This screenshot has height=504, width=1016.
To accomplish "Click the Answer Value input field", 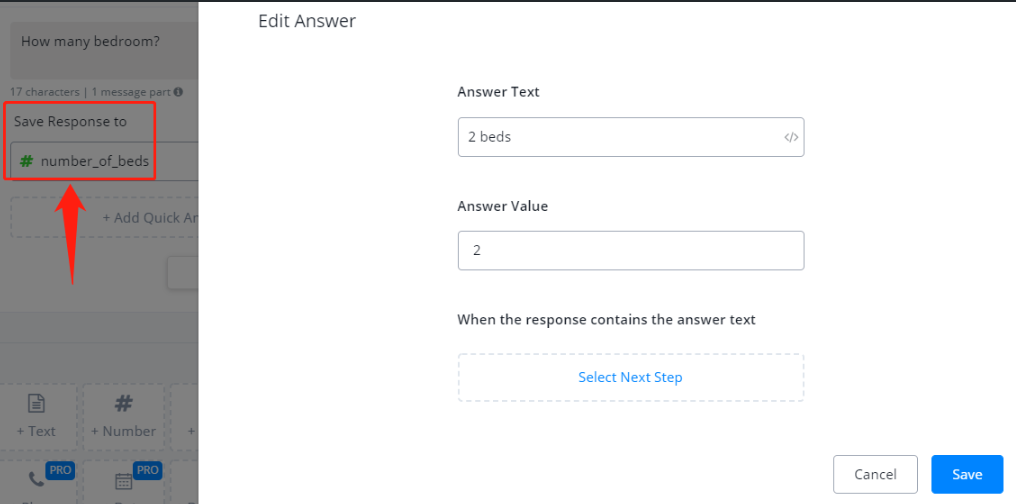I will click(x=630, y=251).
